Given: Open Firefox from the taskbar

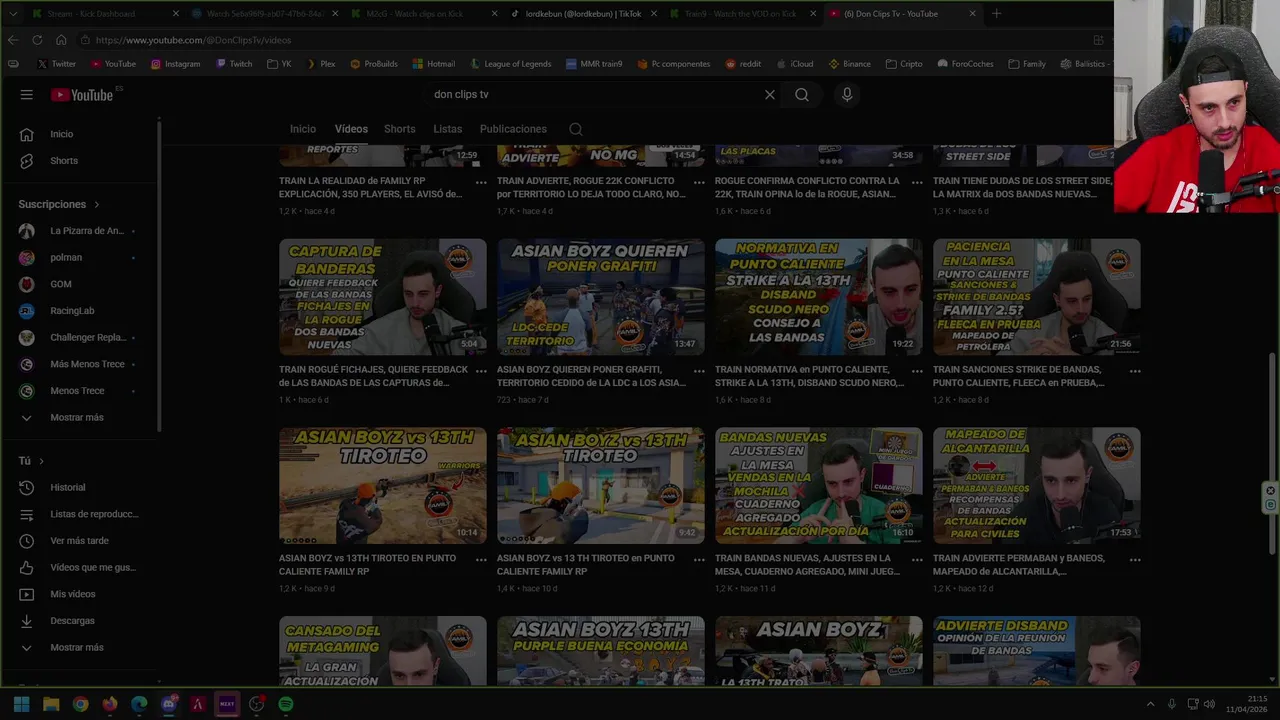Looking at the screenshot, I should coord(110,704).
